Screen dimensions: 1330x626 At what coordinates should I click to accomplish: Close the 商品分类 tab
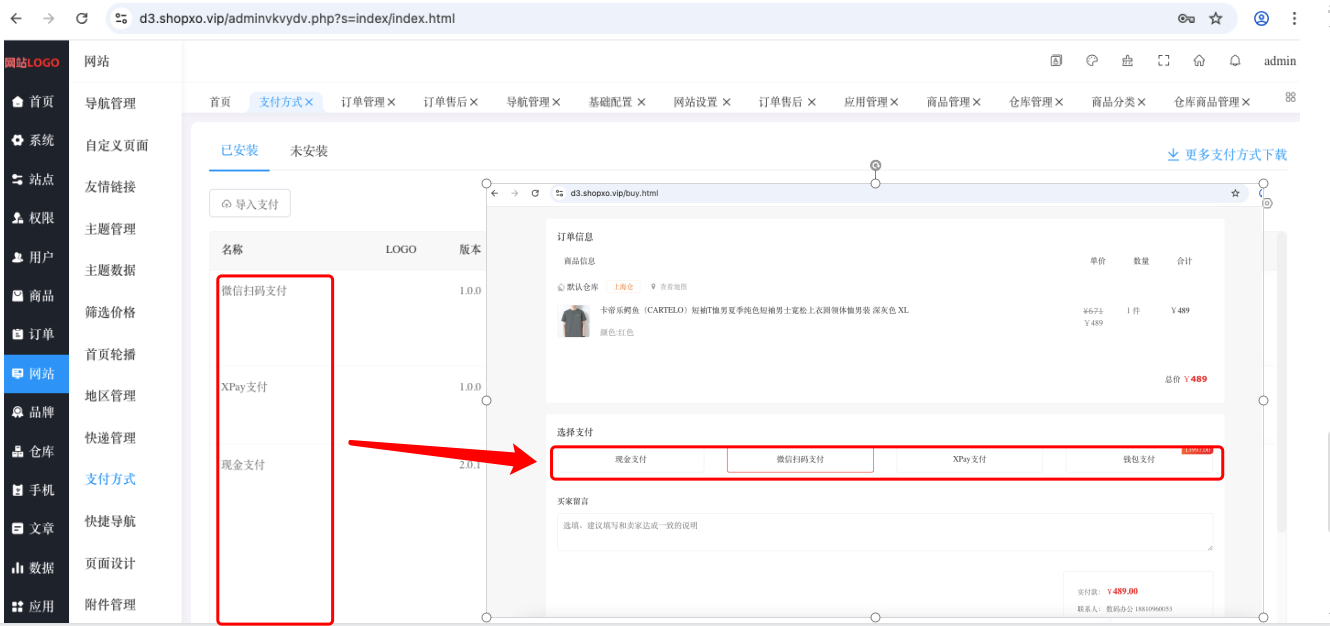click(x=1141, y=102)
